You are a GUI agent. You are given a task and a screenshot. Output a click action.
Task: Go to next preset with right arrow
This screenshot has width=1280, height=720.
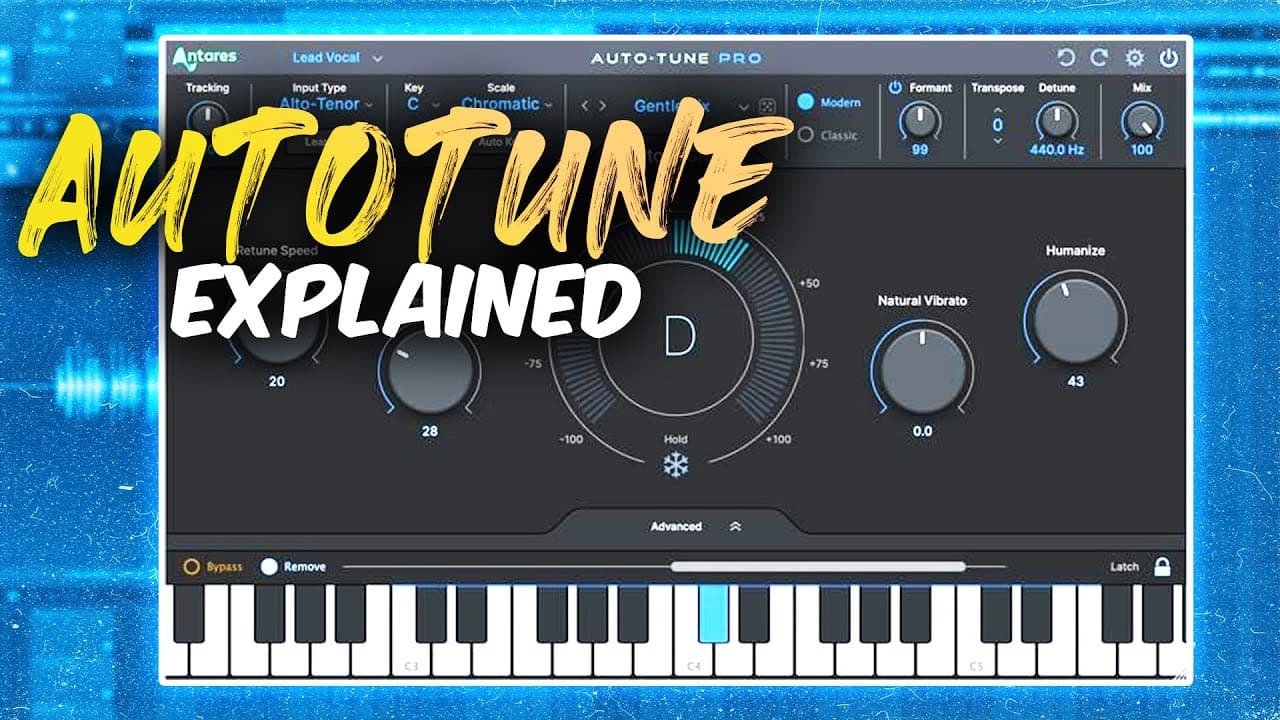coord(602,106)
